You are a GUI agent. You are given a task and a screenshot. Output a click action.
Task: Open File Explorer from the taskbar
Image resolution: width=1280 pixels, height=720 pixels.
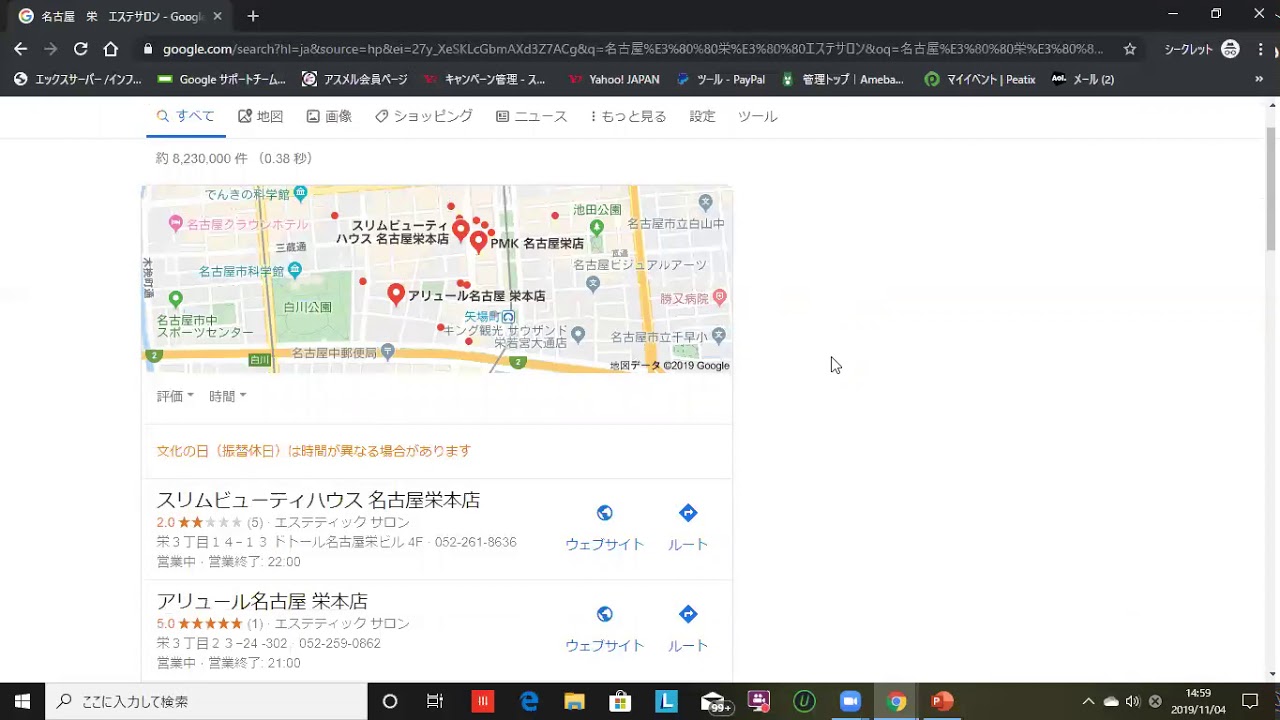(x=574, y=701)
